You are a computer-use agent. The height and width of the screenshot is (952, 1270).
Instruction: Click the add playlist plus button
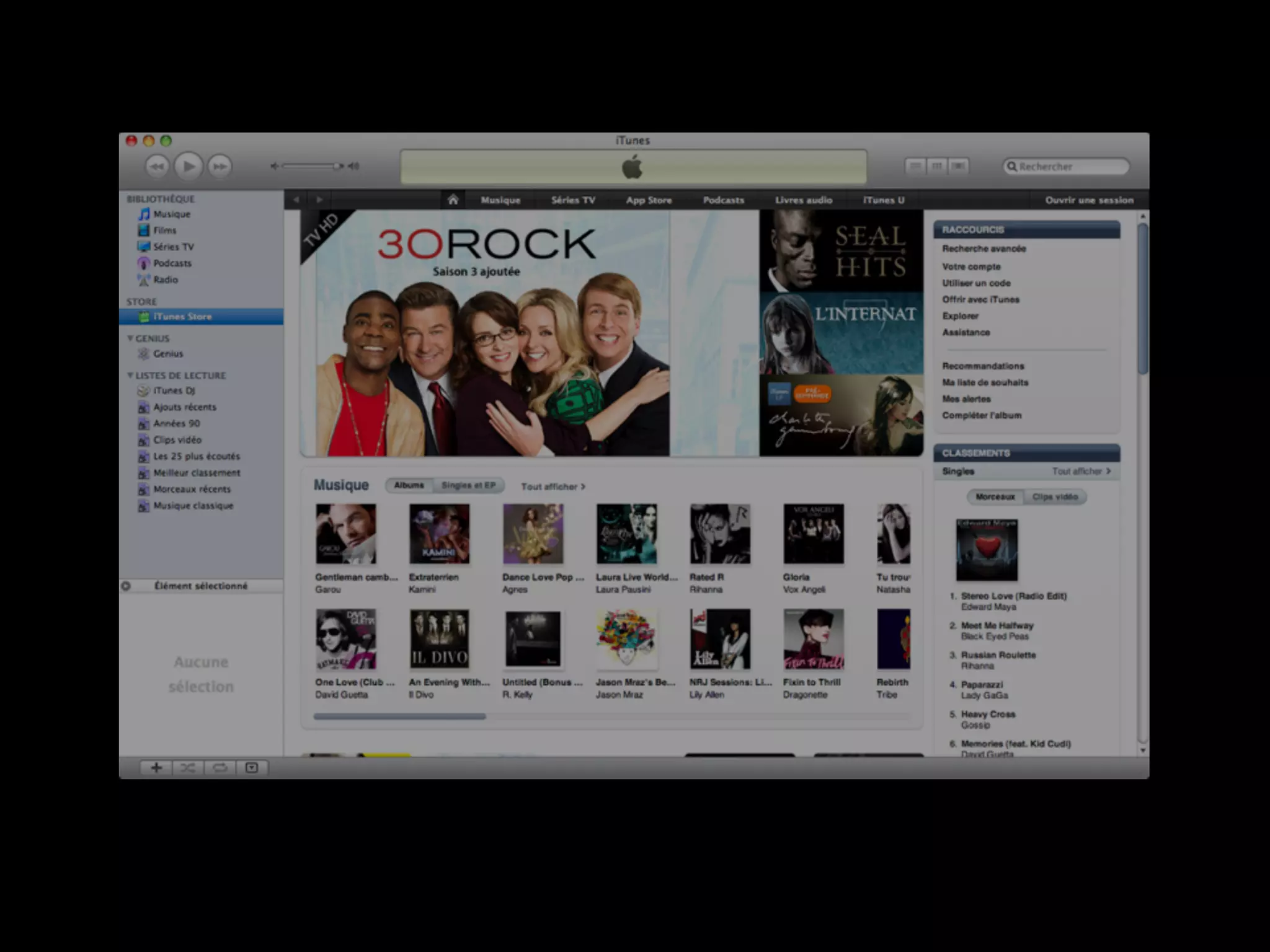[x=156, y=768]
